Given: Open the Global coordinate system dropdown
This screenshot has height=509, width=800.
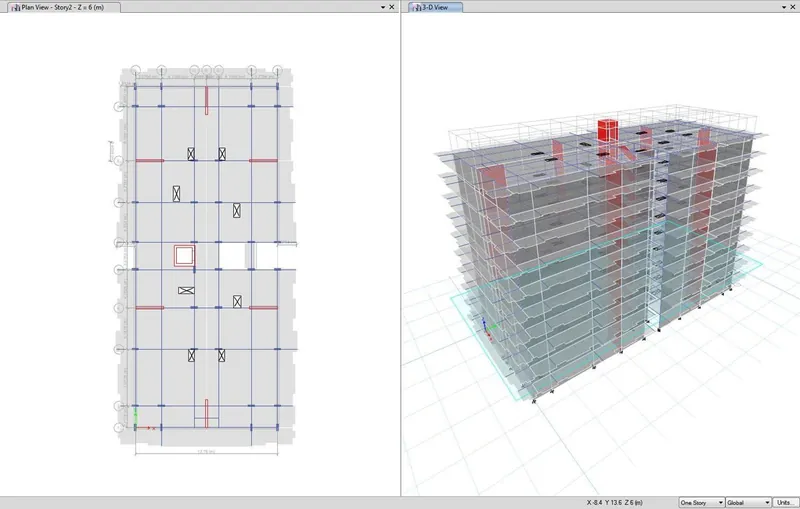Looking at the screenshot, I should pyautogui.click(x=748, y=502).
